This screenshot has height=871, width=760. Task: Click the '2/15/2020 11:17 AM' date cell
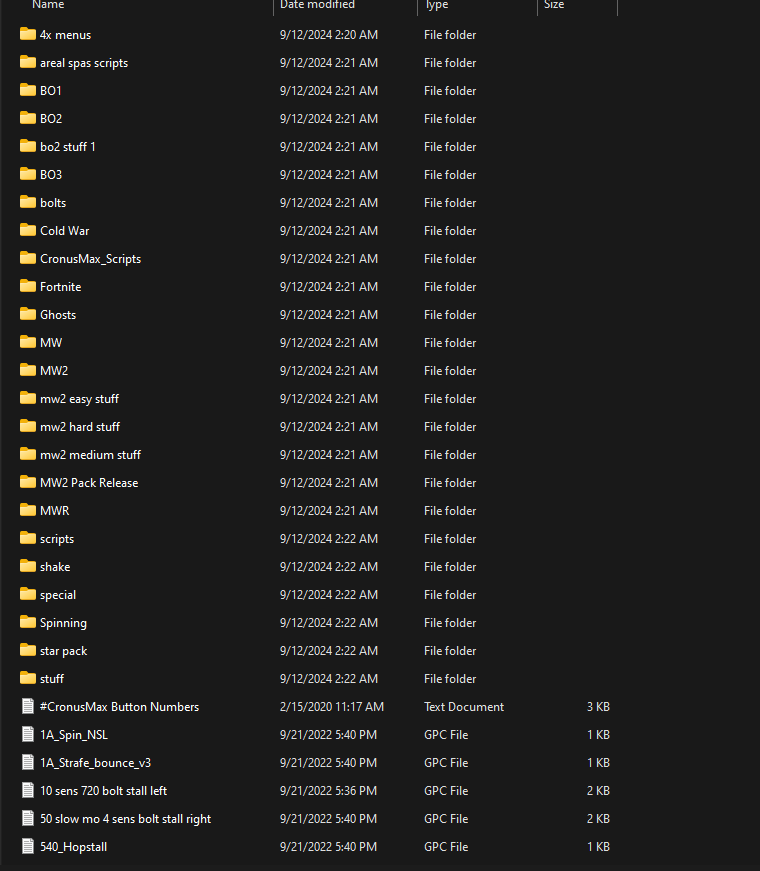coord(332,707)
